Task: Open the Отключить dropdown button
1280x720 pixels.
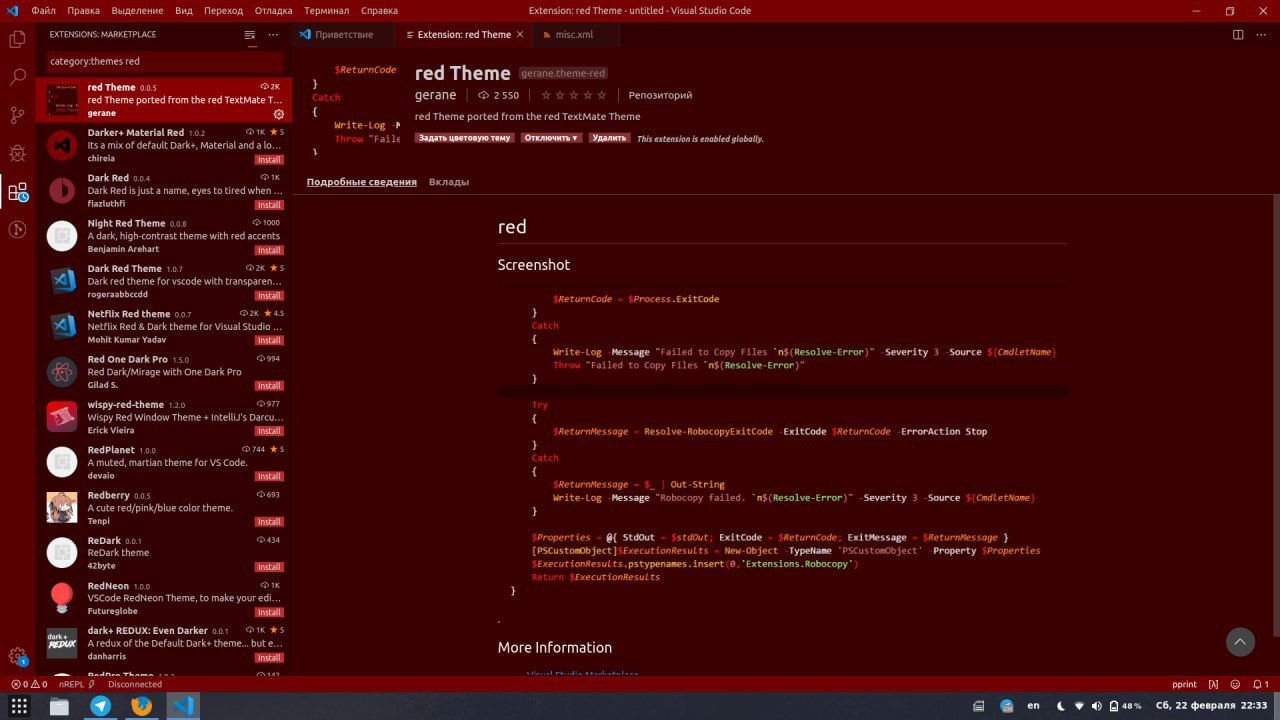Action: click(551, 138)
